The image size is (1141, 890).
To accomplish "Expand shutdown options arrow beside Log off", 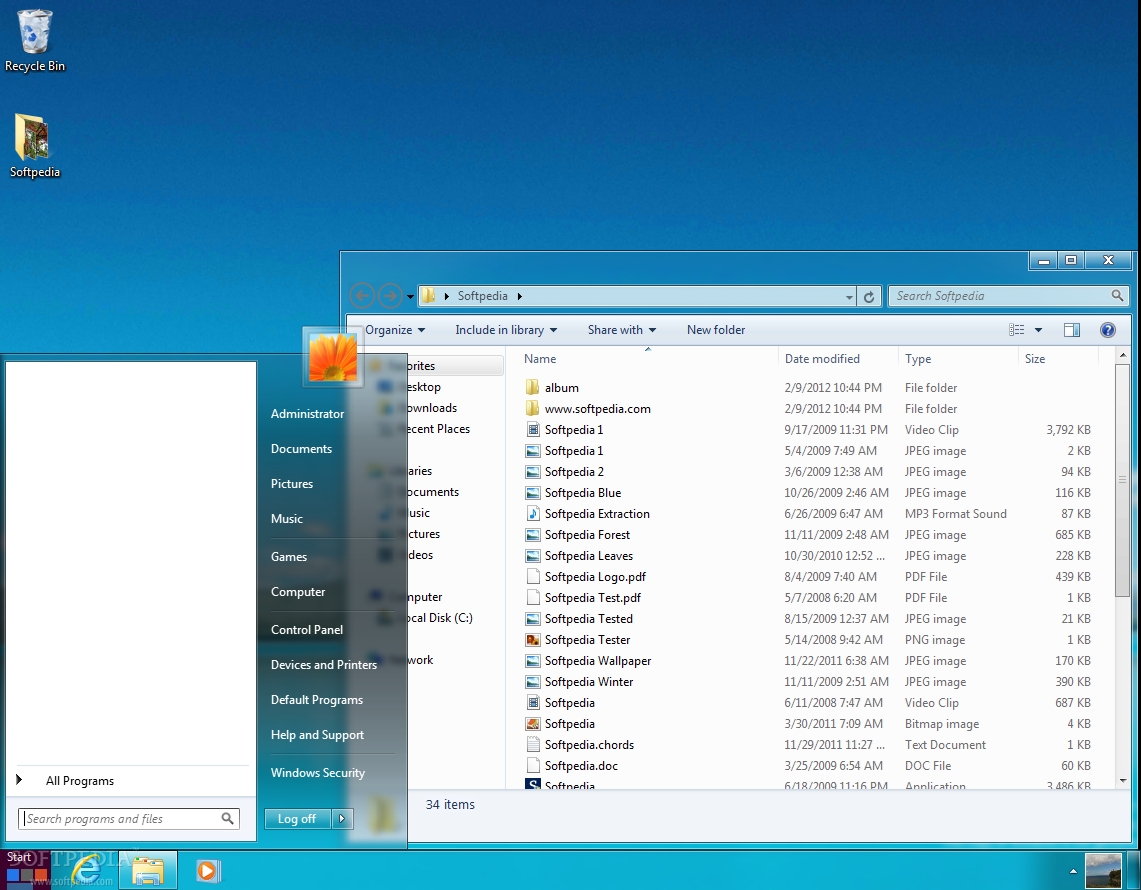I will click(x=343, y=819).
